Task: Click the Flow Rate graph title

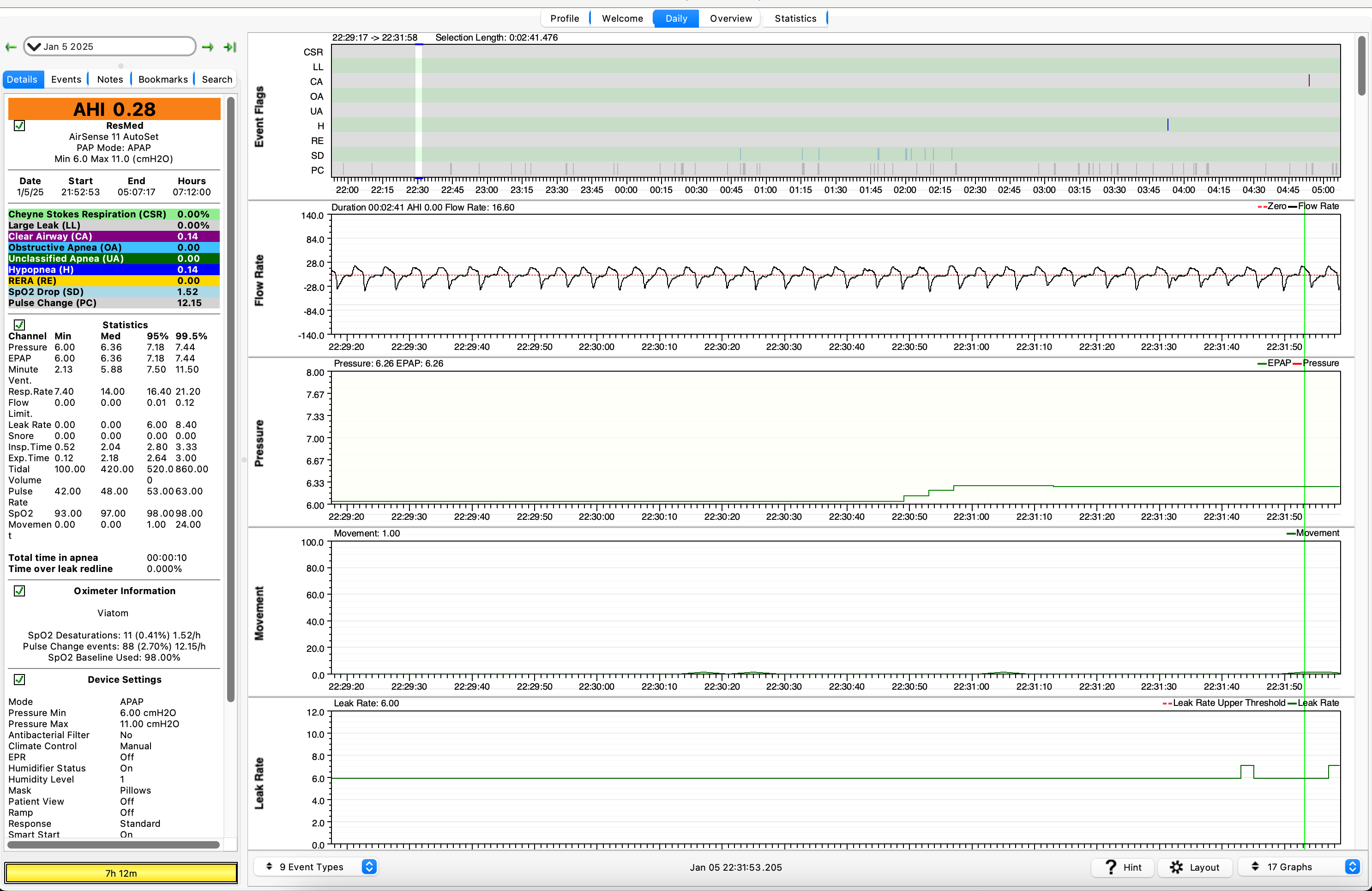Action: [x=259, y=280]
